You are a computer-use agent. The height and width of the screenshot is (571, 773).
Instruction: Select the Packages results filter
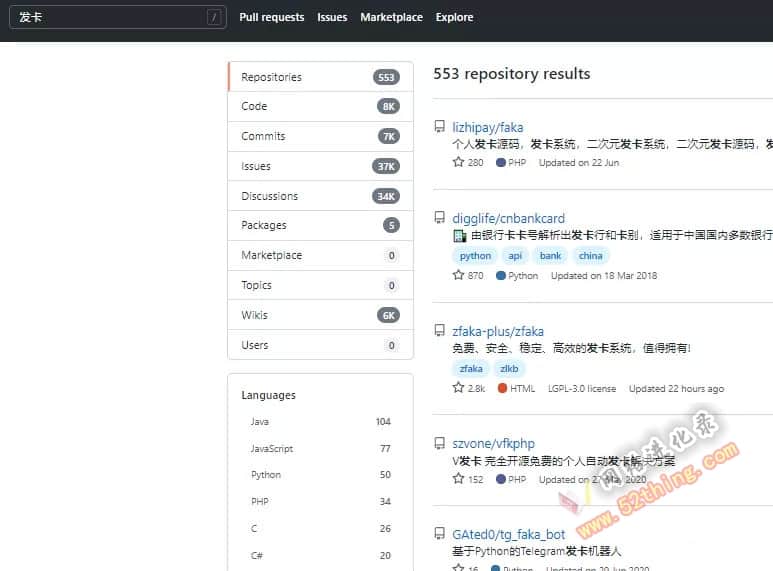[320, 225]
